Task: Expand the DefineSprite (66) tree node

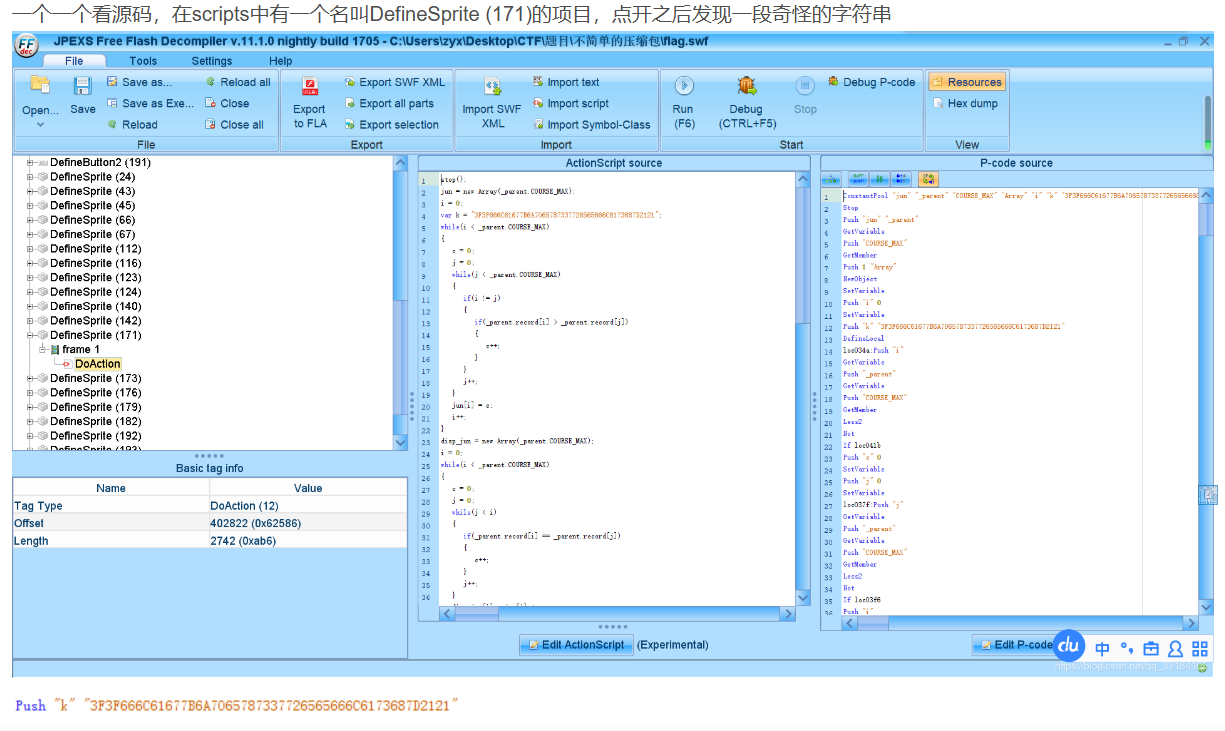Action: point(30,220)
